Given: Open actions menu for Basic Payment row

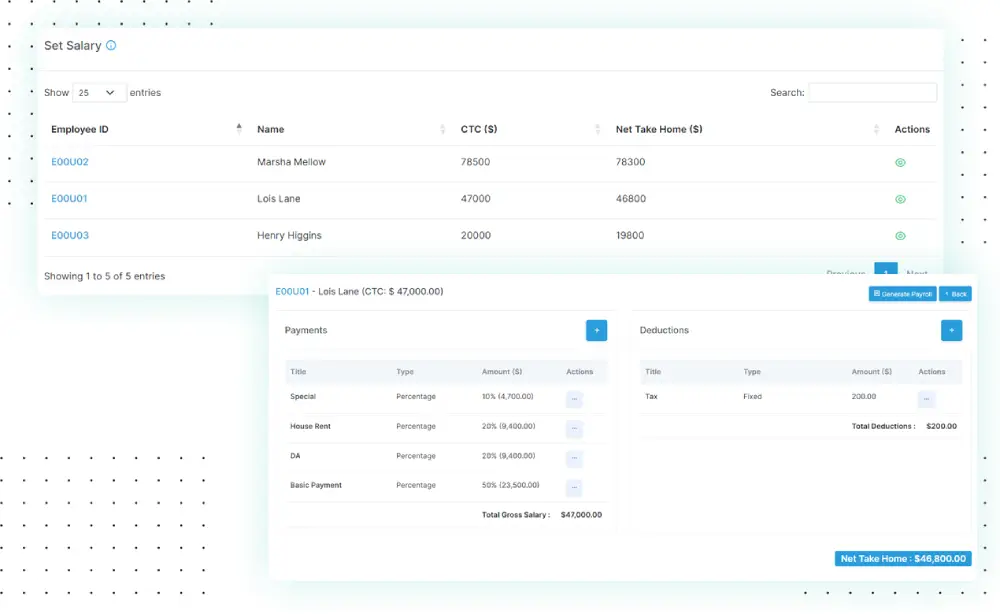Looking at the screenshot, I should (574, 488).
